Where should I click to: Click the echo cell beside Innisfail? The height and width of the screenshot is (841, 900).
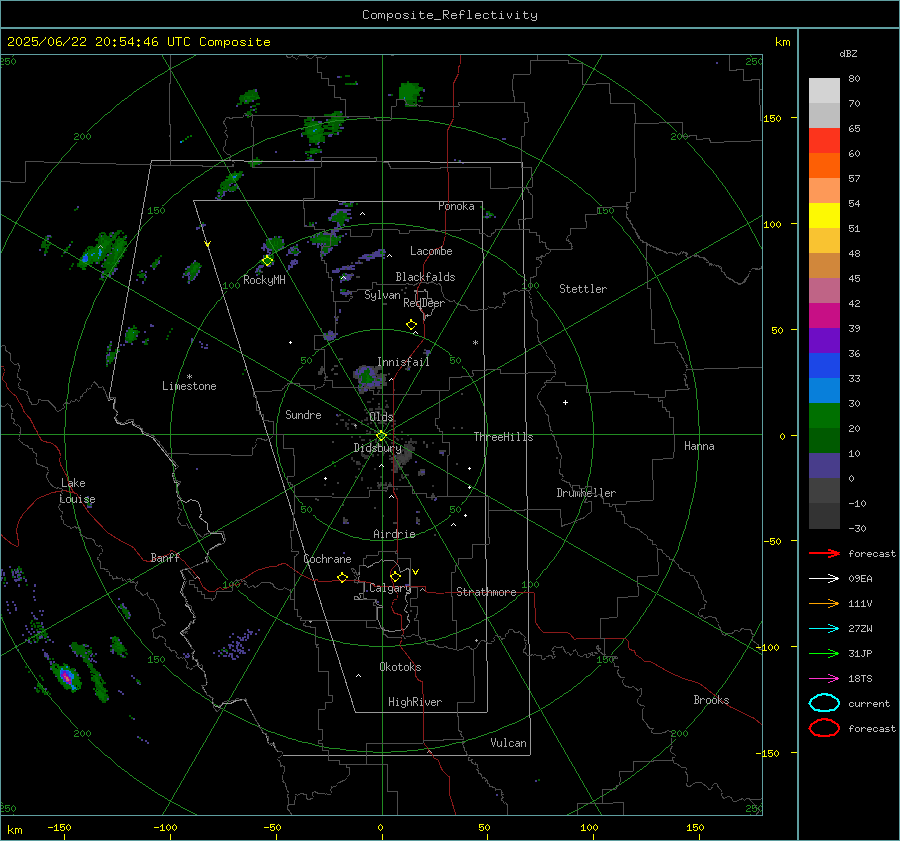click(367, 377)
